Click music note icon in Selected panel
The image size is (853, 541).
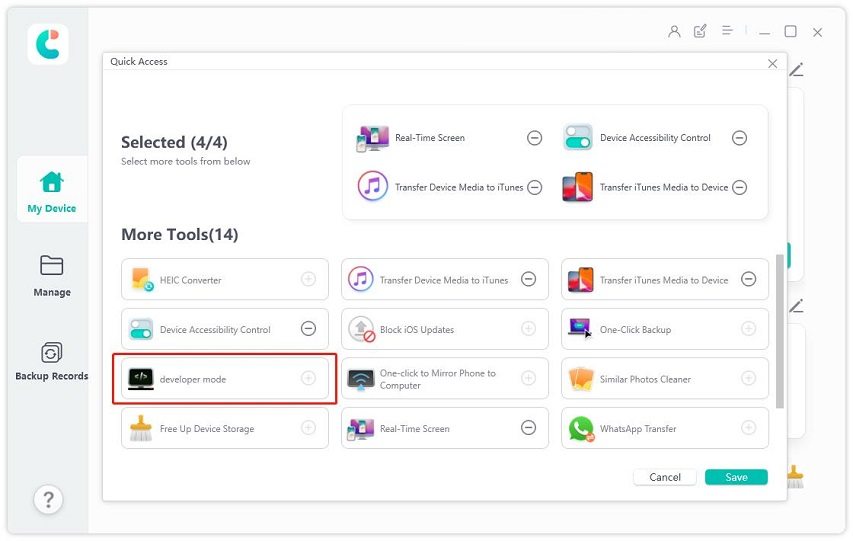373,186
